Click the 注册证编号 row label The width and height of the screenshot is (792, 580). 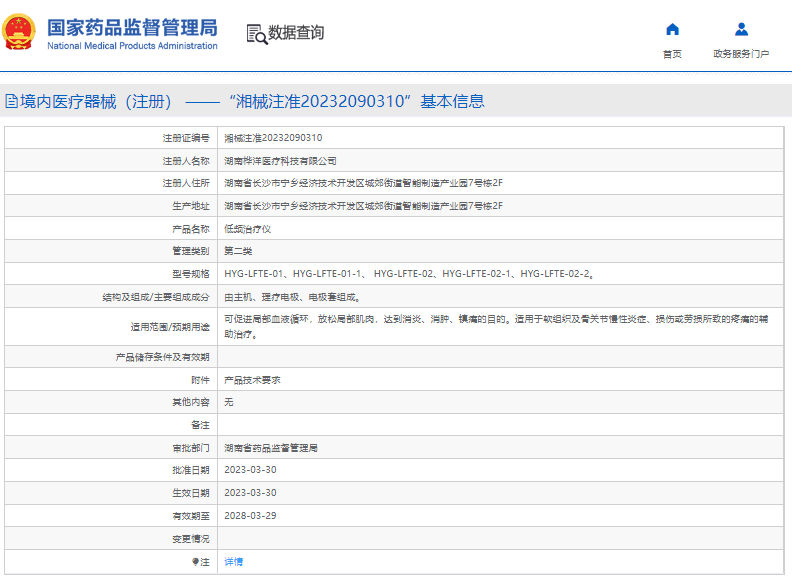coord(186,138)
